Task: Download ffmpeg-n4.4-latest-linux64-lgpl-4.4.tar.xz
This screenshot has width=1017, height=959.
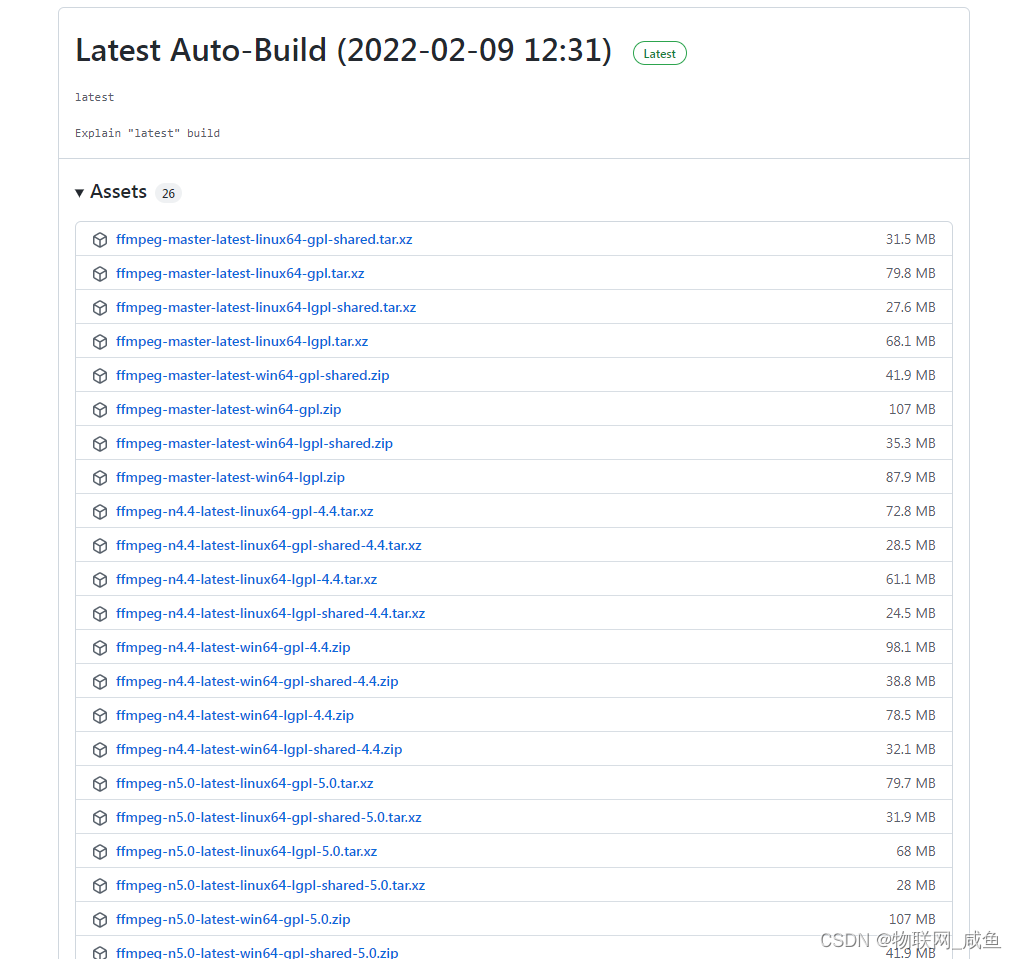Action: pos(246,579)
